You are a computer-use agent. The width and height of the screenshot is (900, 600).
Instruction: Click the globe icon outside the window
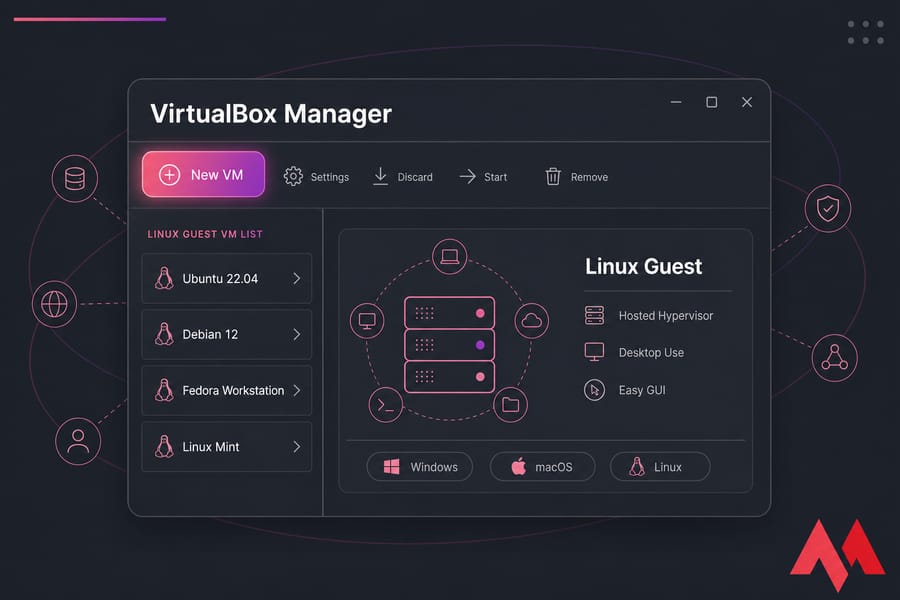pyautogui.click(x=55, y=304)
